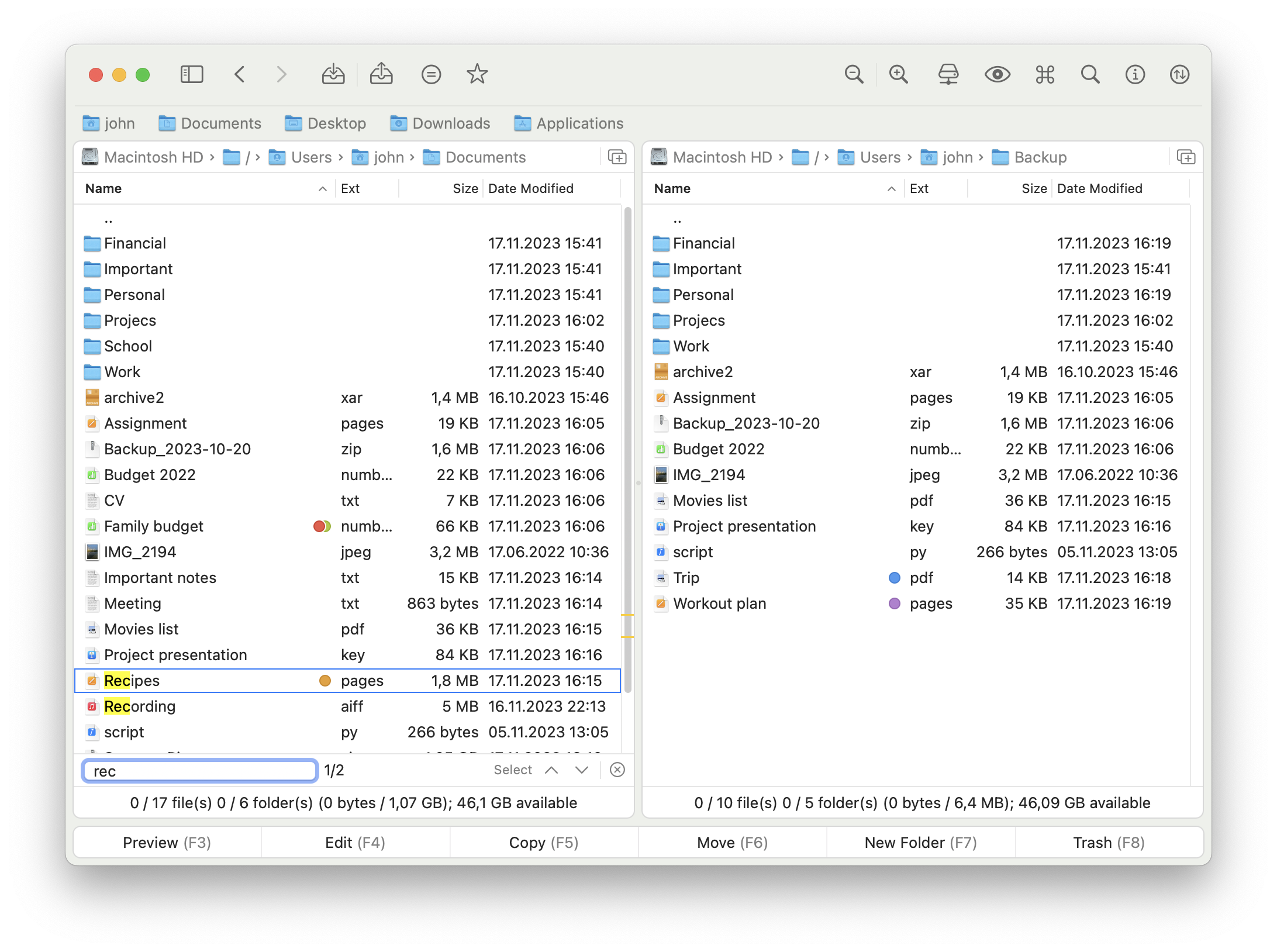Image resolution: width=1277 pixels, height=952 pixels.
Task: Connect to a network server
Action: tap(948, 74)
